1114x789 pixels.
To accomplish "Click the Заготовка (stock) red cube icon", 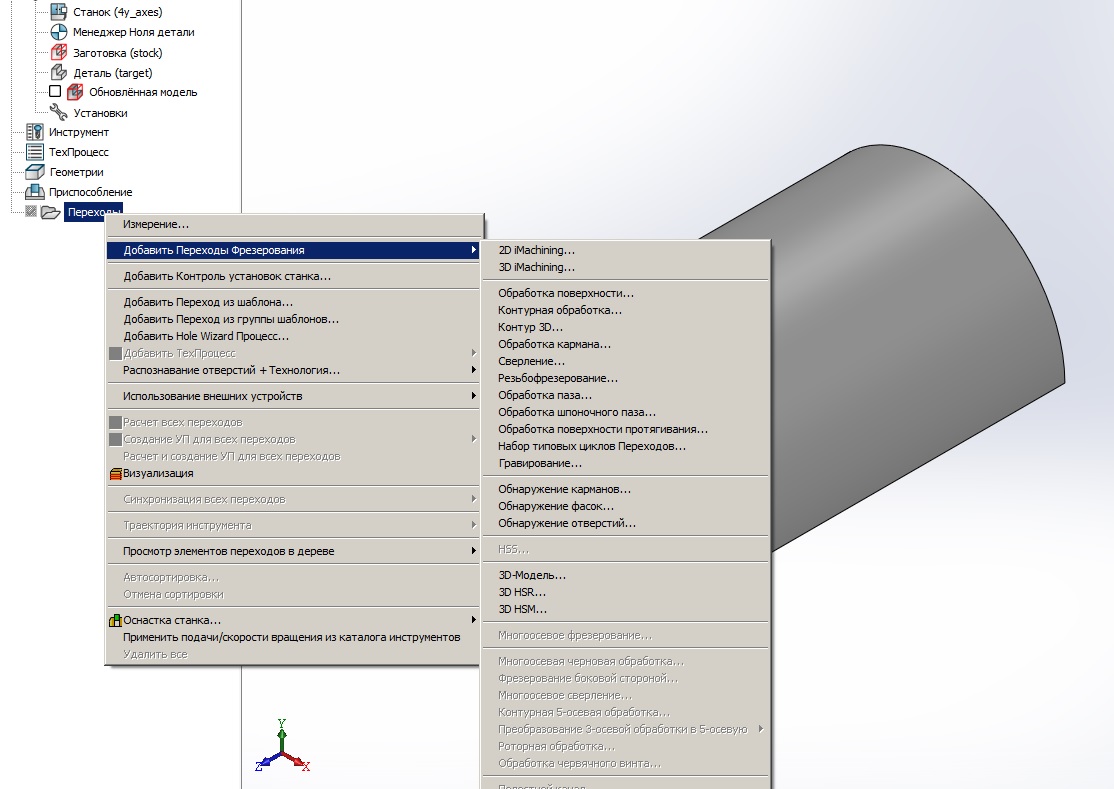I will (59, 53).
